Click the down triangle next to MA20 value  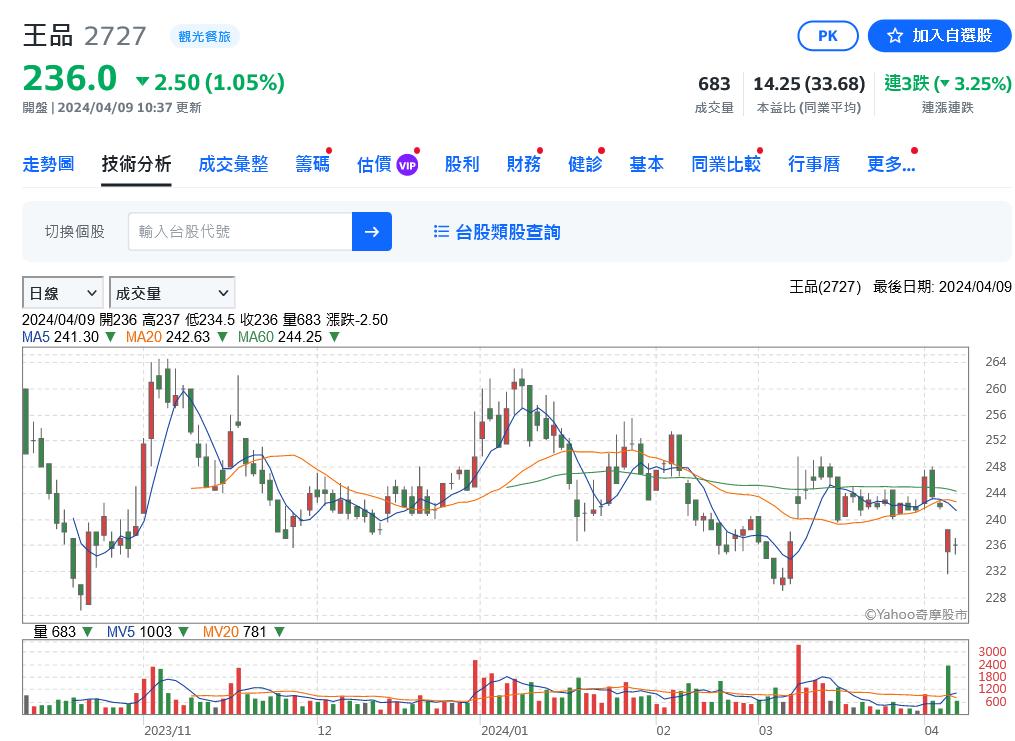(222, 337)
